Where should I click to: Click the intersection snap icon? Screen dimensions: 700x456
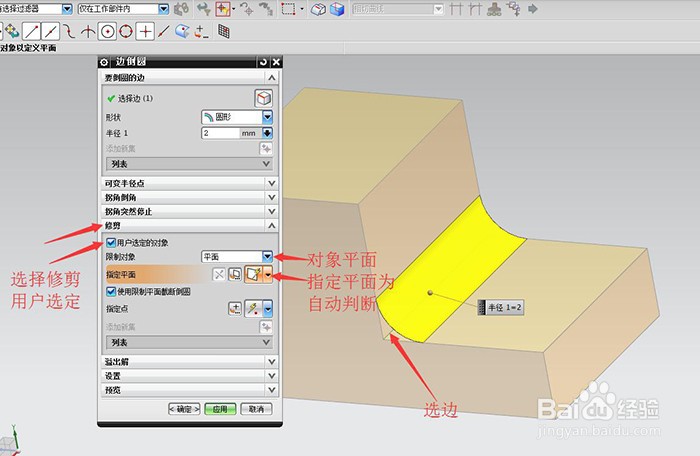[88, 32]
